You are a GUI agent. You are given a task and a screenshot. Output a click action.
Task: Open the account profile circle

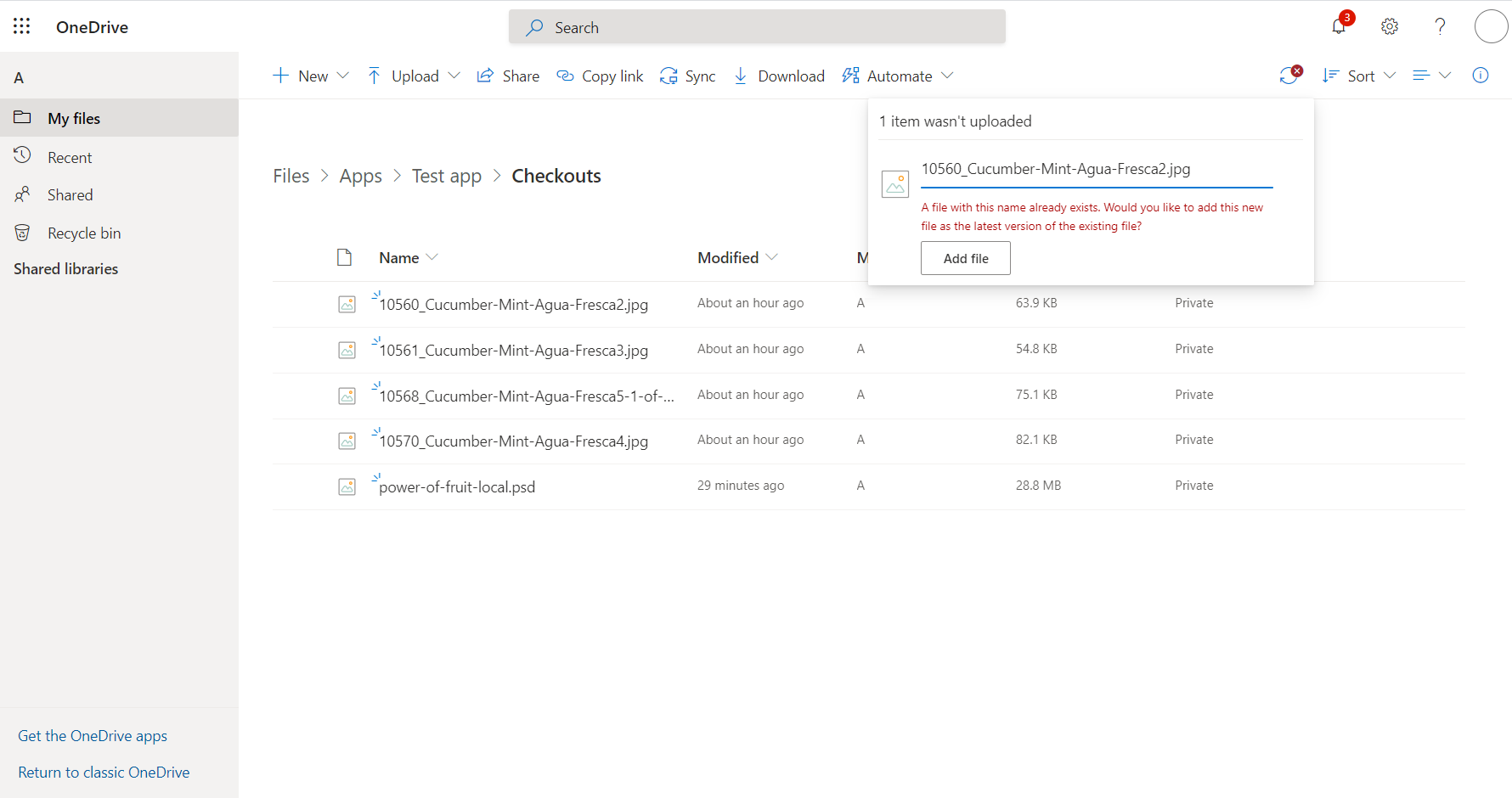(1491, 26)
